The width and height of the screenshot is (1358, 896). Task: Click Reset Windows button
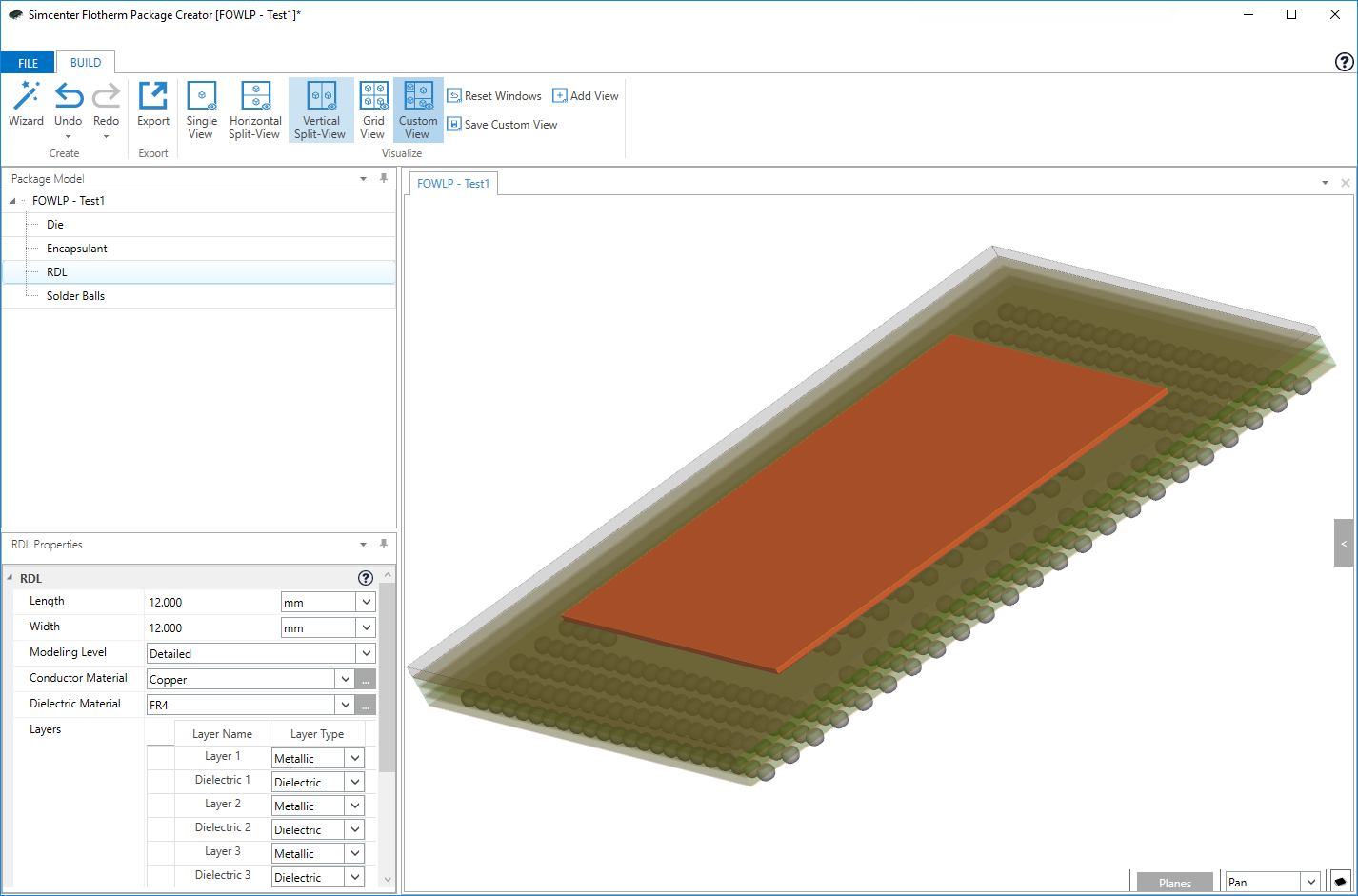click(494, 96)
